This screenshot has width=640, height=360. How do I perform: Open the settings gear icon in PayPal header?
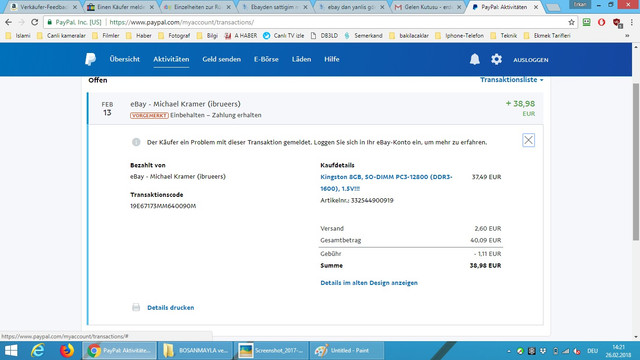496,60
